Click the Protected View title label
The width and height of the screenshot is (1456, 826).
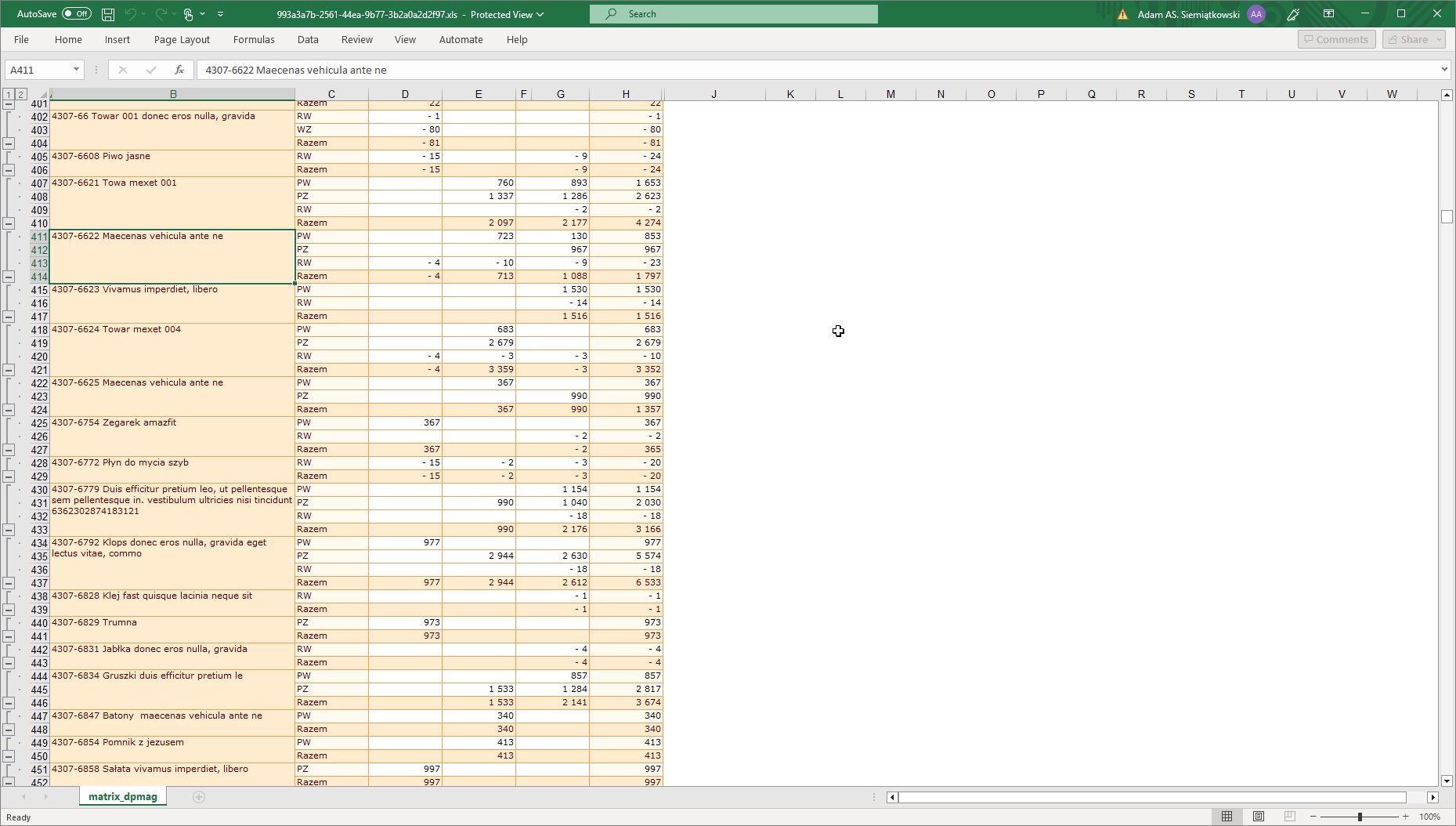pos(506,14)
